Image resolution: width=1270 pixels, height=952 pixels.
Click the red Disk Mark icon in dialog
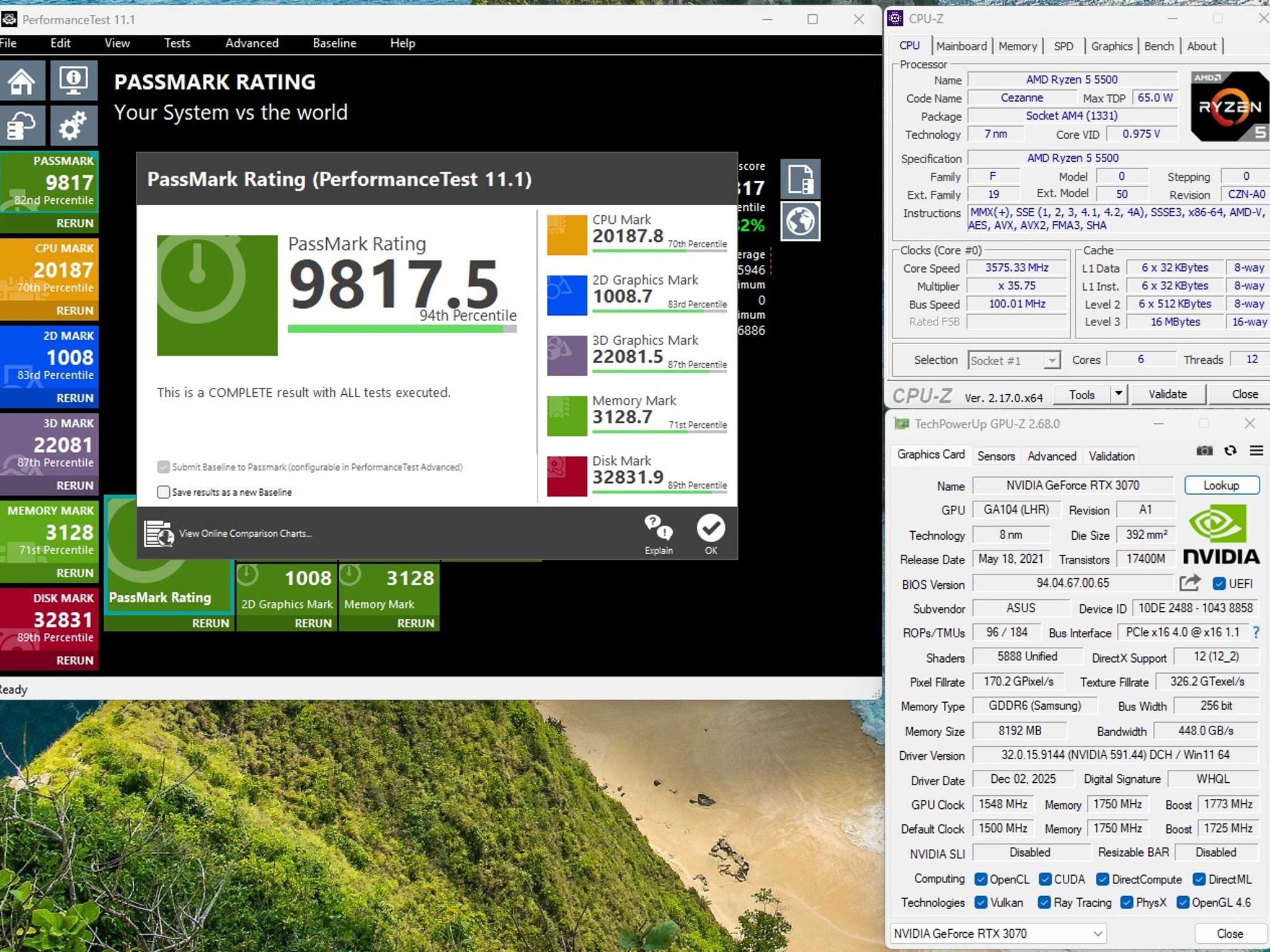[x=567, y=476]
